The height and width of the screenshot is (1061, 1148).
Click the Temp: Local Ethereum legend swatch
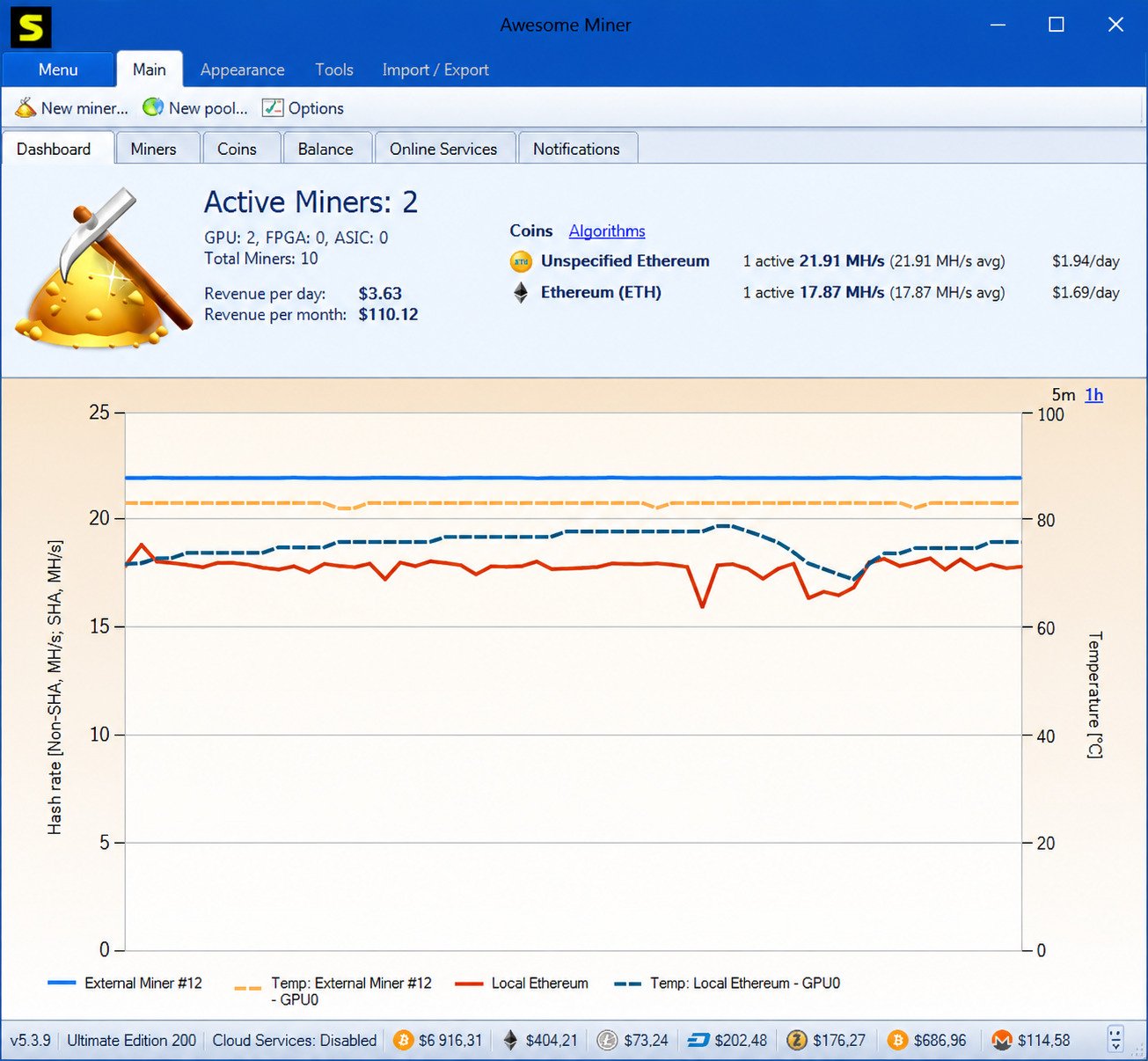[627, 983]
